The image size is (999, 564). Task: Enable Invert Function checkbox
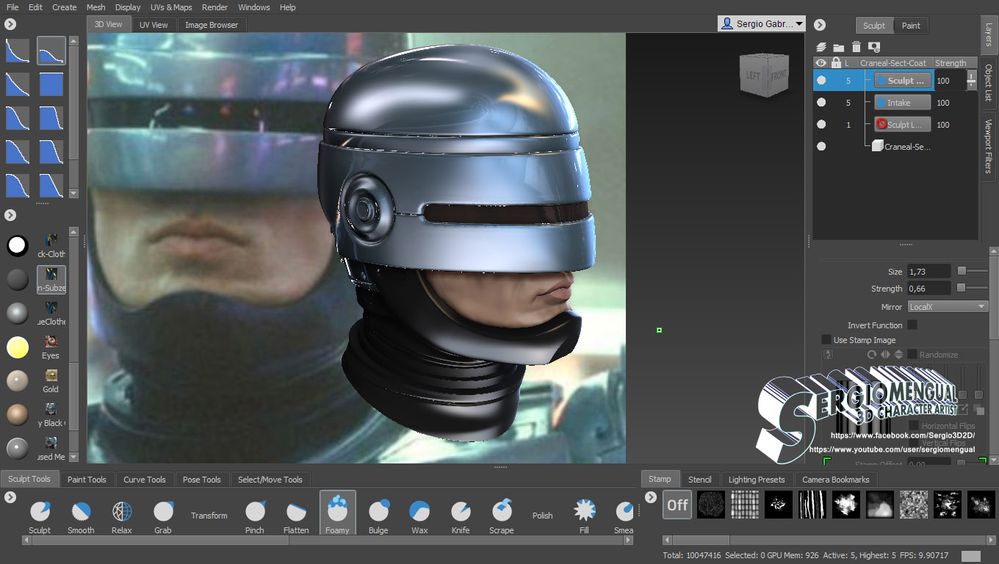[912, 325]
